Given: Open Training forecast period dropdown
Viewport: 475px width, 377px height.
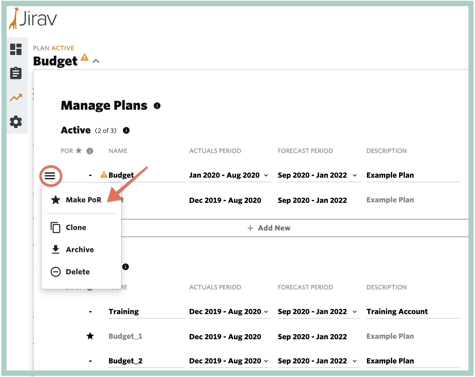Looking at the screenshot, I should 319,312.
